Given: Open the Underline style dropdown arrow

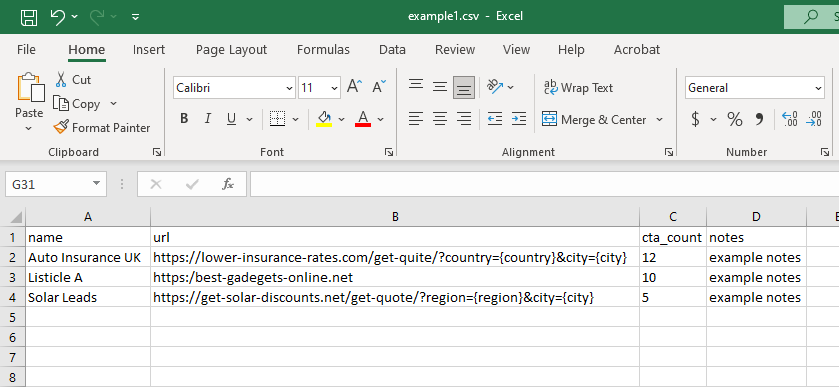Looking at the screenshot, I should pyautogui.click(x=249, y=119).
